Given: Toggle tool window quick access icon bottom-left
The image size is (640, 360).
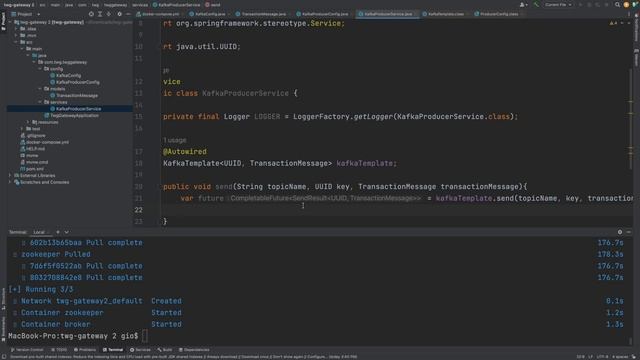Looking at the screenshot, I should coord(4,356).
